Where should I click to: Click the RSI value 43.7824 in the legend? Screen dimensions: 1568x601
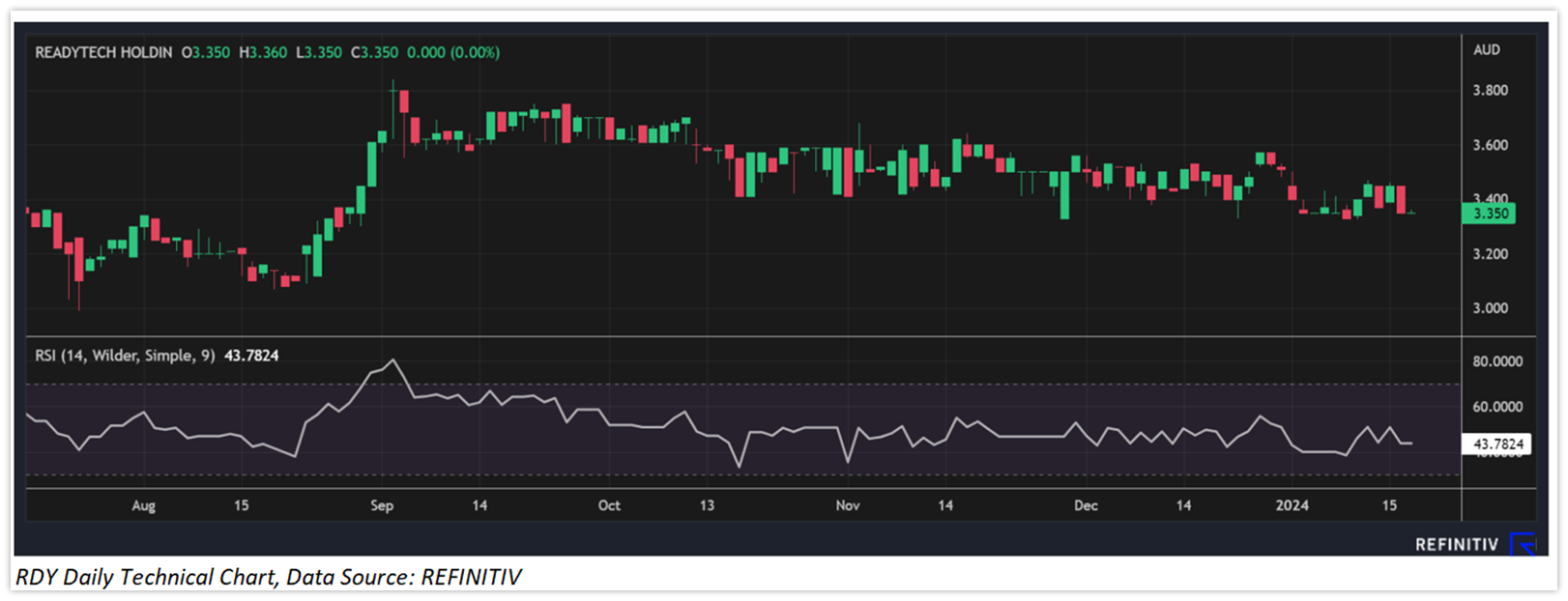[x=251, y=356]
